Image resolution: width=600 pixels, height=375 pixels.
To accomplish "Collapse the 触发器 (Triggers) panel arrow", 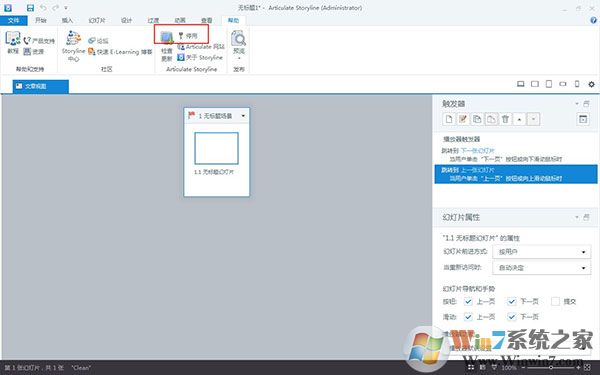I will tap(577, 104).
